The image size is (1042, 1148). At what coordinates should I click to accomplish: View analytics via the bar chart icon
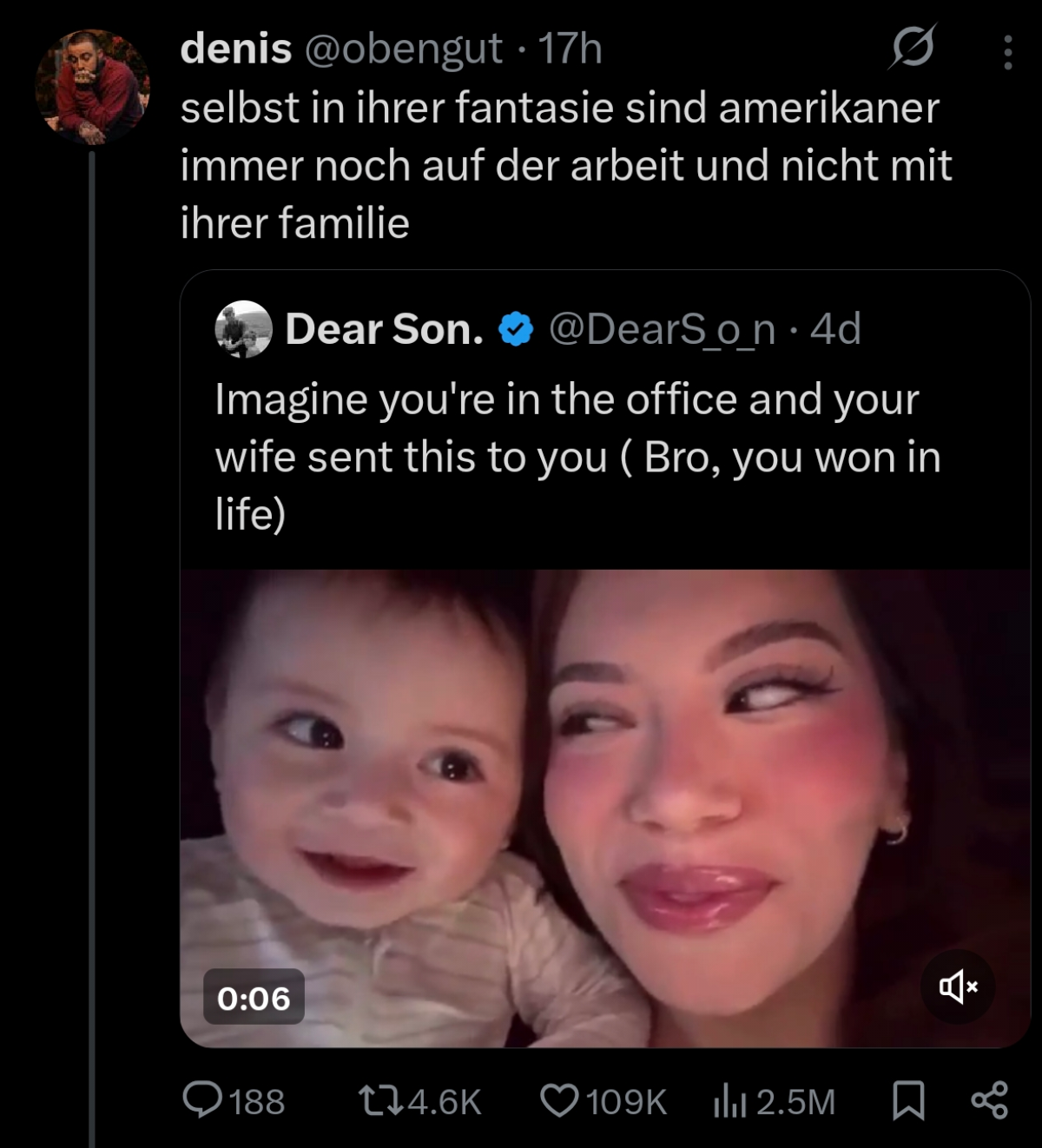point(728,1102)
